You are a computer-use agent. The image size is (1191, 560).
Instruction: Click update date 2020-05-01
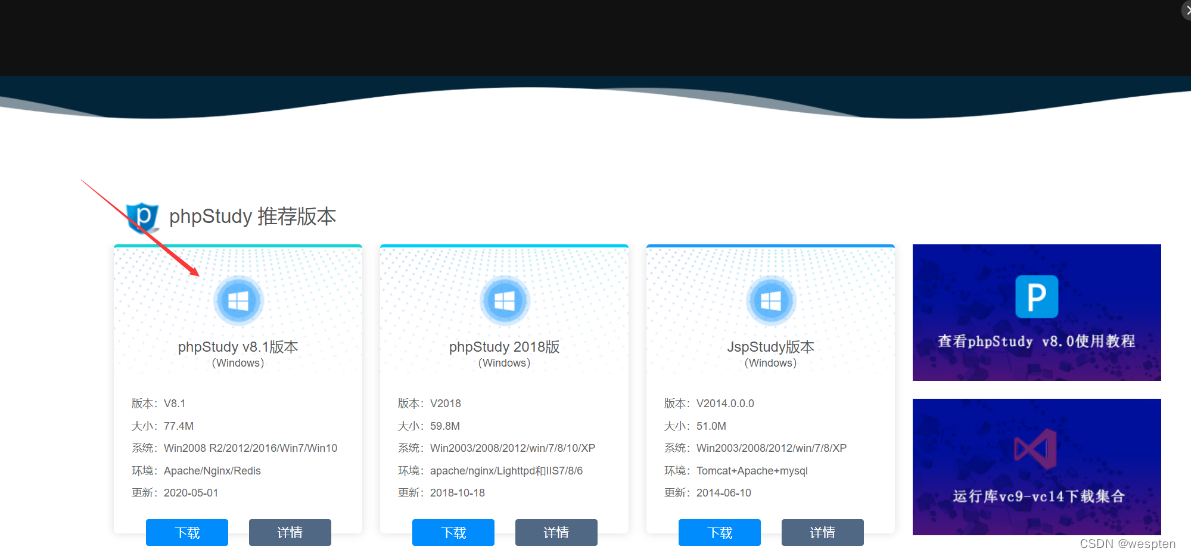point(191,493)
